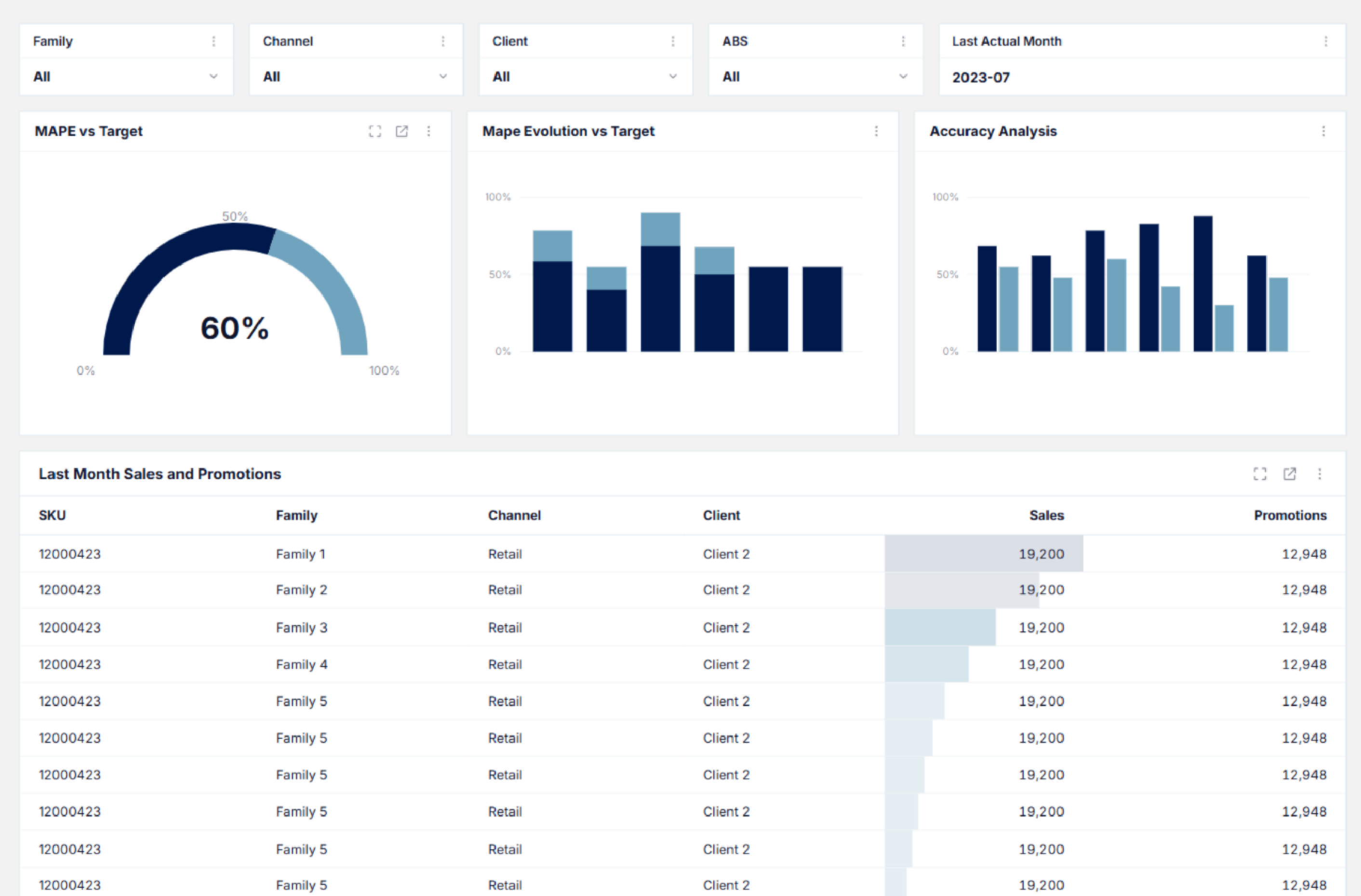The height and width of the screenshot is (896, 1361).
Task: Open Accuracy Analysis options menu
Action: pyautogui.click(x=1323, y=132)
